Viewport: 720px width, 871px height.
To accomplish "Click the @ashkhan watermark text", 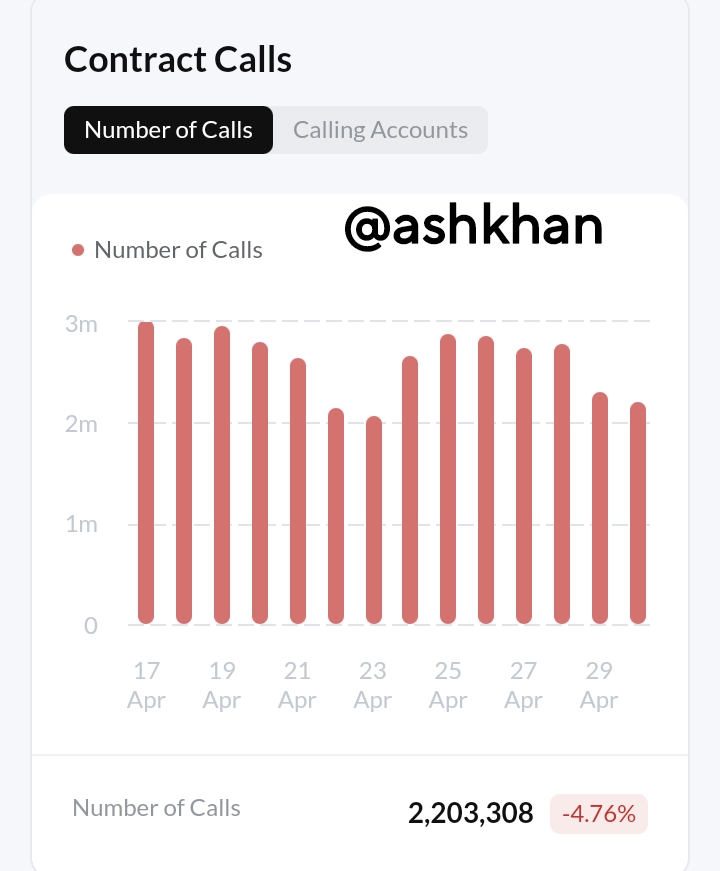I will pos(473,227).
